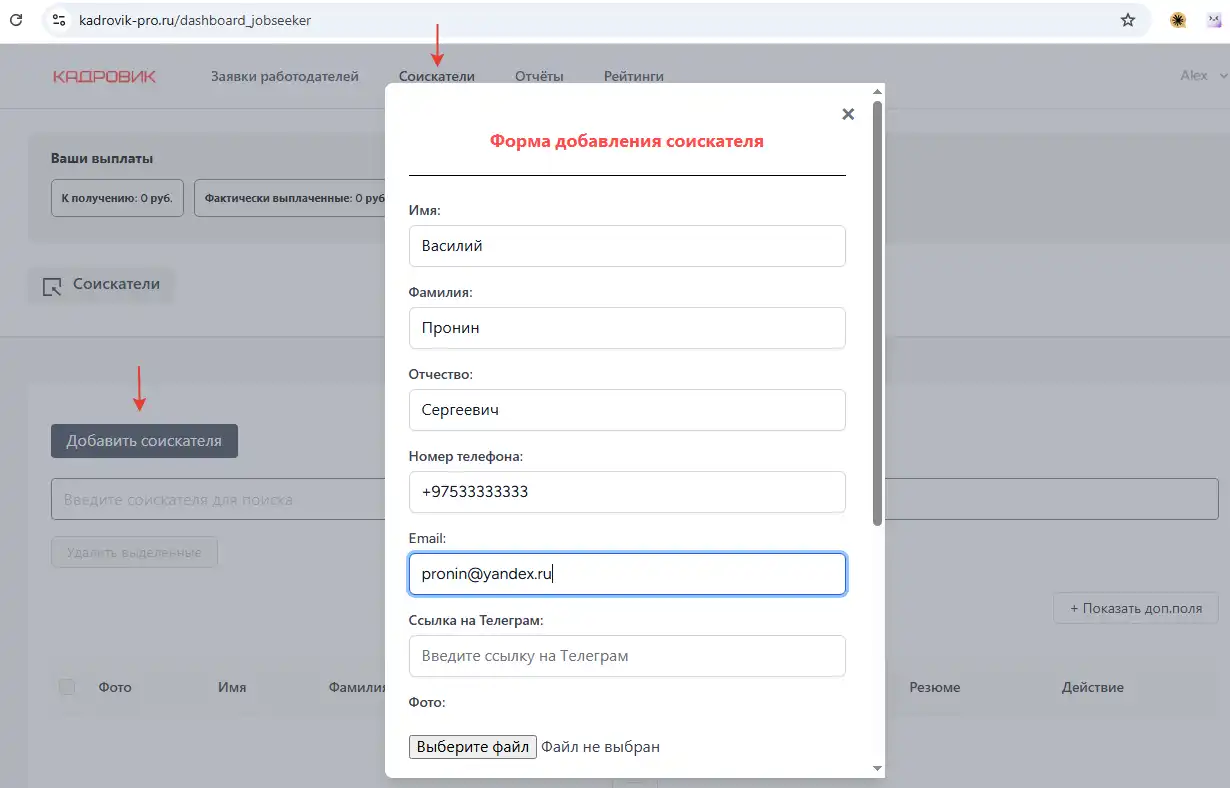The width and height of the screenshot is (1230, 788).
Task: Click the modal's vertical scrollbar thumb
Action: 877,312
